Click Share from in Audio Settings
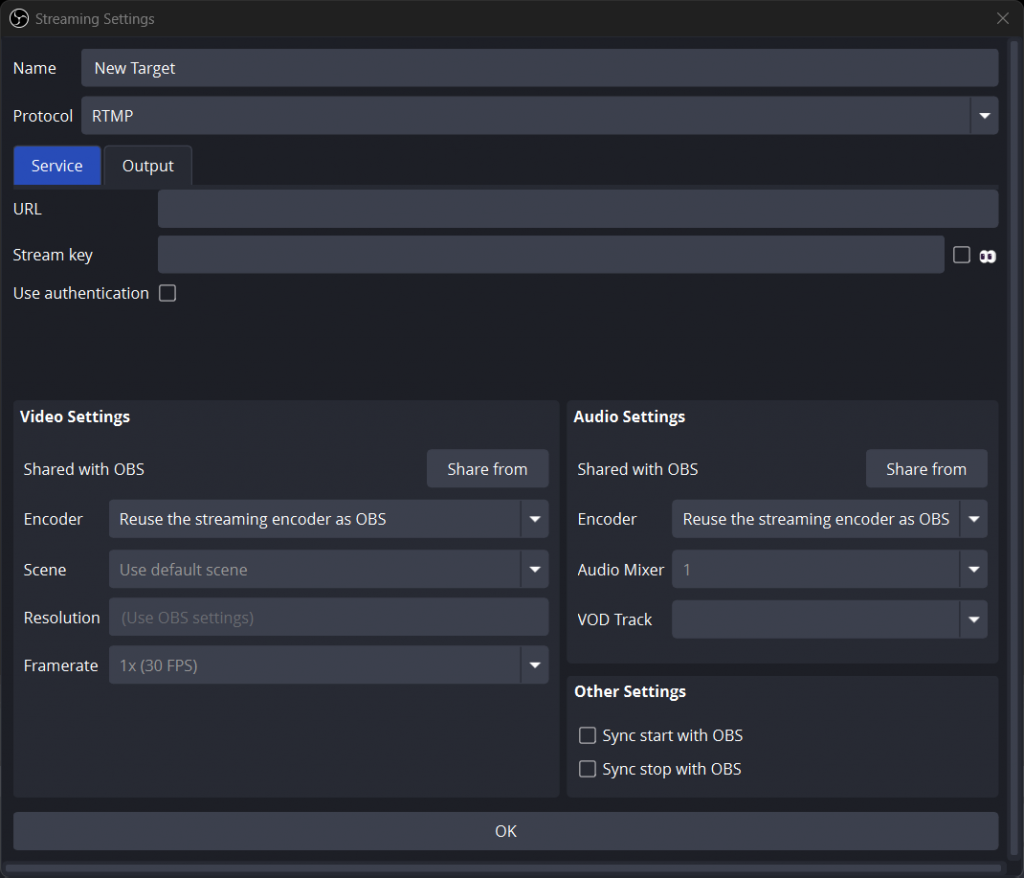This screenshot has height=878, width=1024. coord(926,469)
